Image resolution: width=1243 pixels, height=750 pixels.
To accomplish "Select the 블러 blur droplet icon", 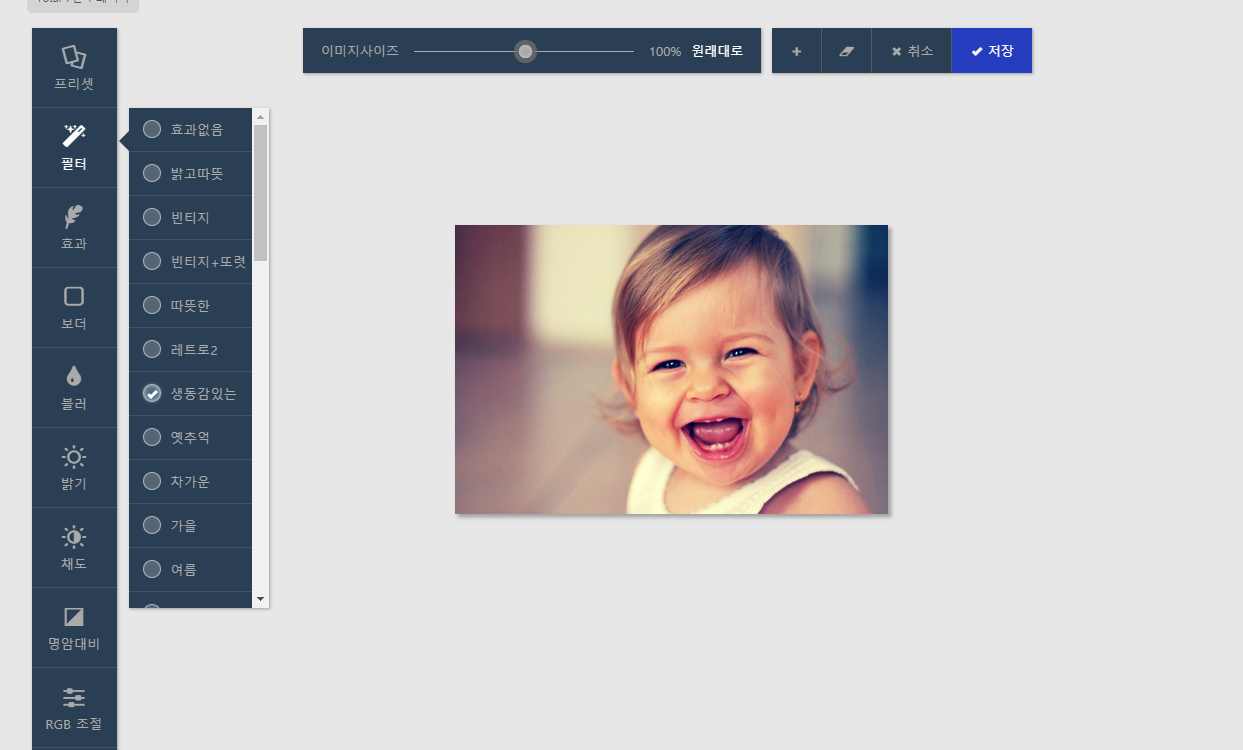I will [74, 377].
